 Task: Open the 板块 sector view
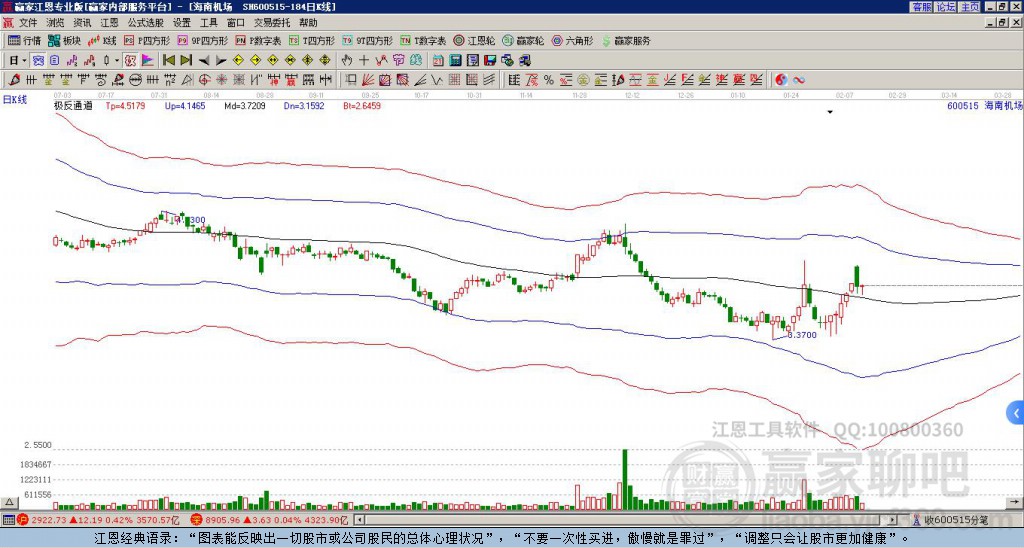(x=64, y=40)
